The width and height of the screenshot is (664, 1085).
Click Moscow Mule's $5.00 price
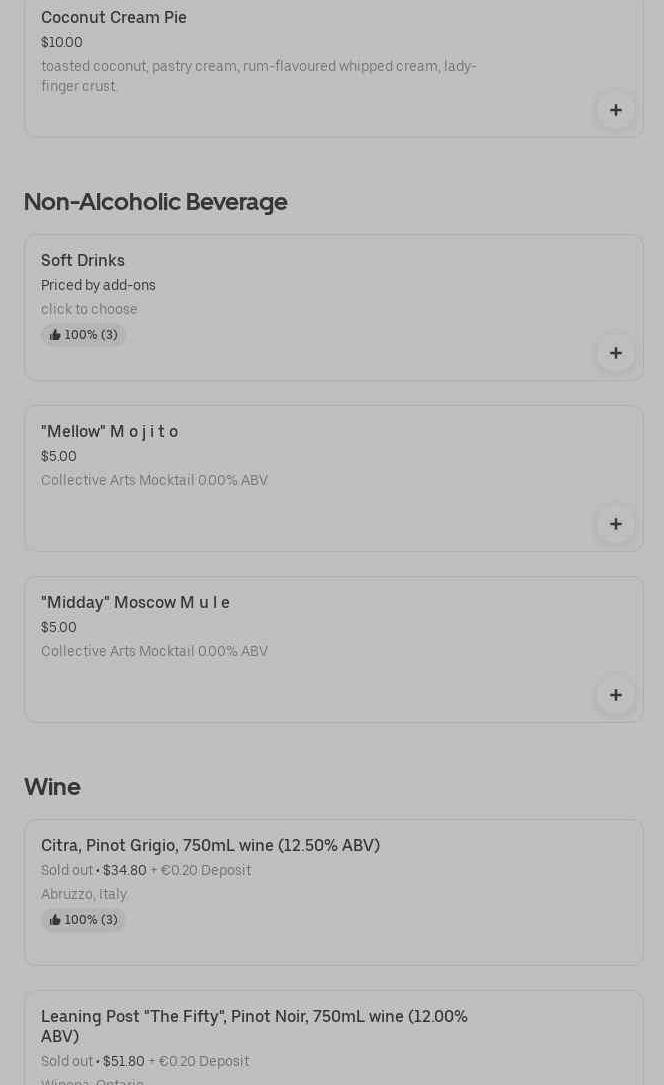coord(59,627)
